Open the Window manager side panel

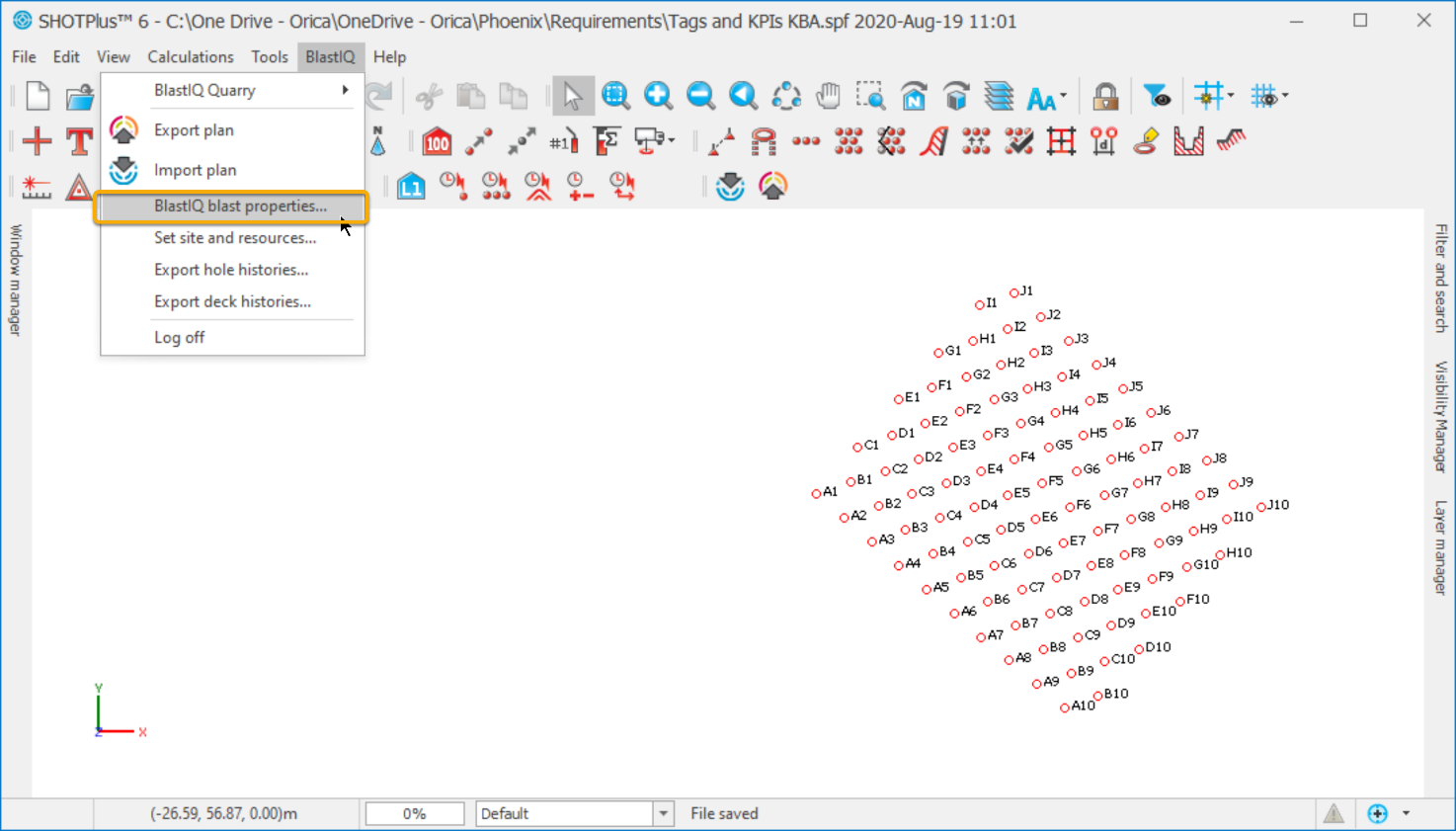pyautogui.click(x=16, y=280)
